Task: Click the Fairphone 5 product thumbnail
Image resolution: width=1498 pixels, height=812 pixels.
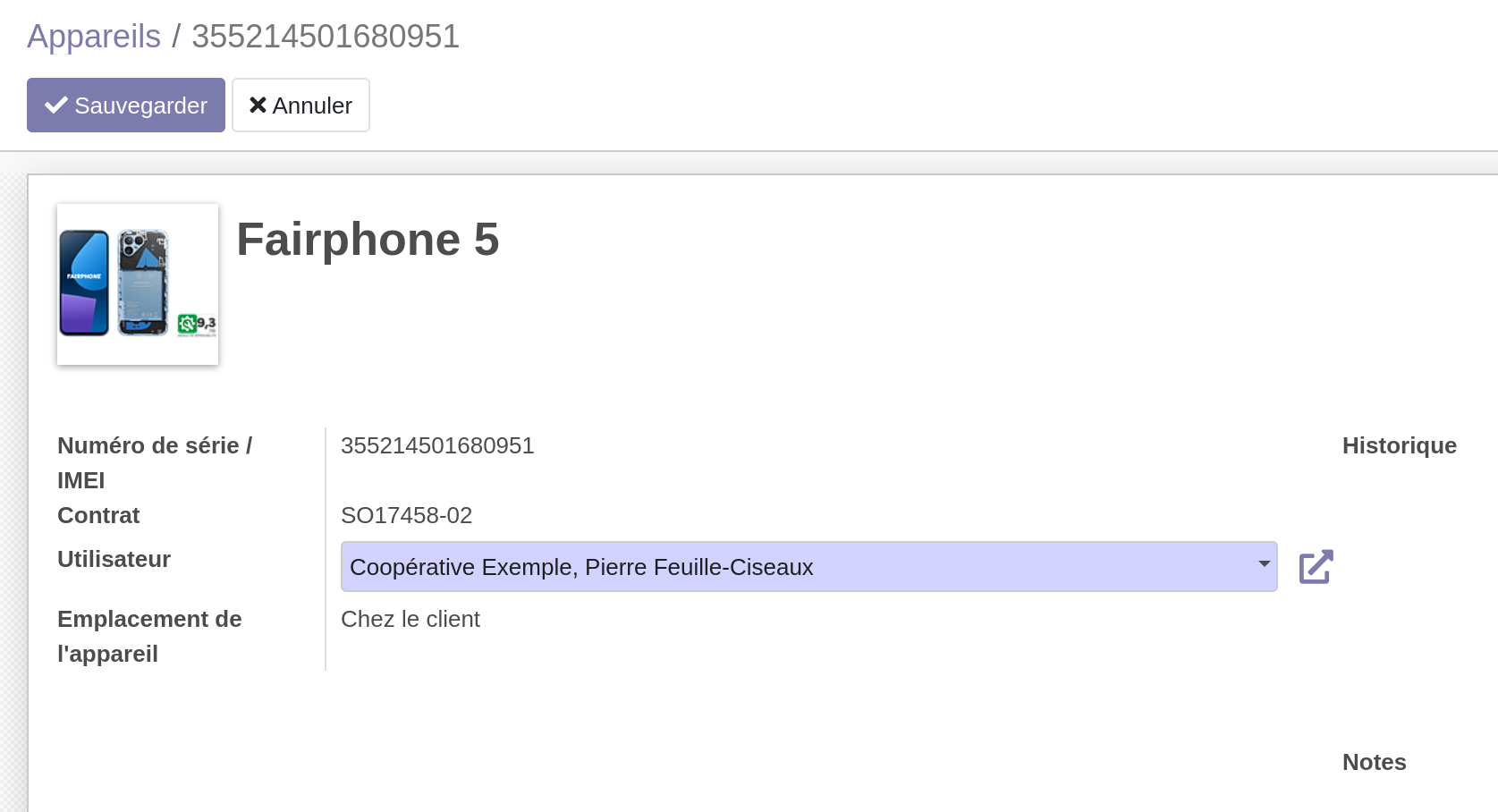Action: pyautogui.click(x=138, y=284)
